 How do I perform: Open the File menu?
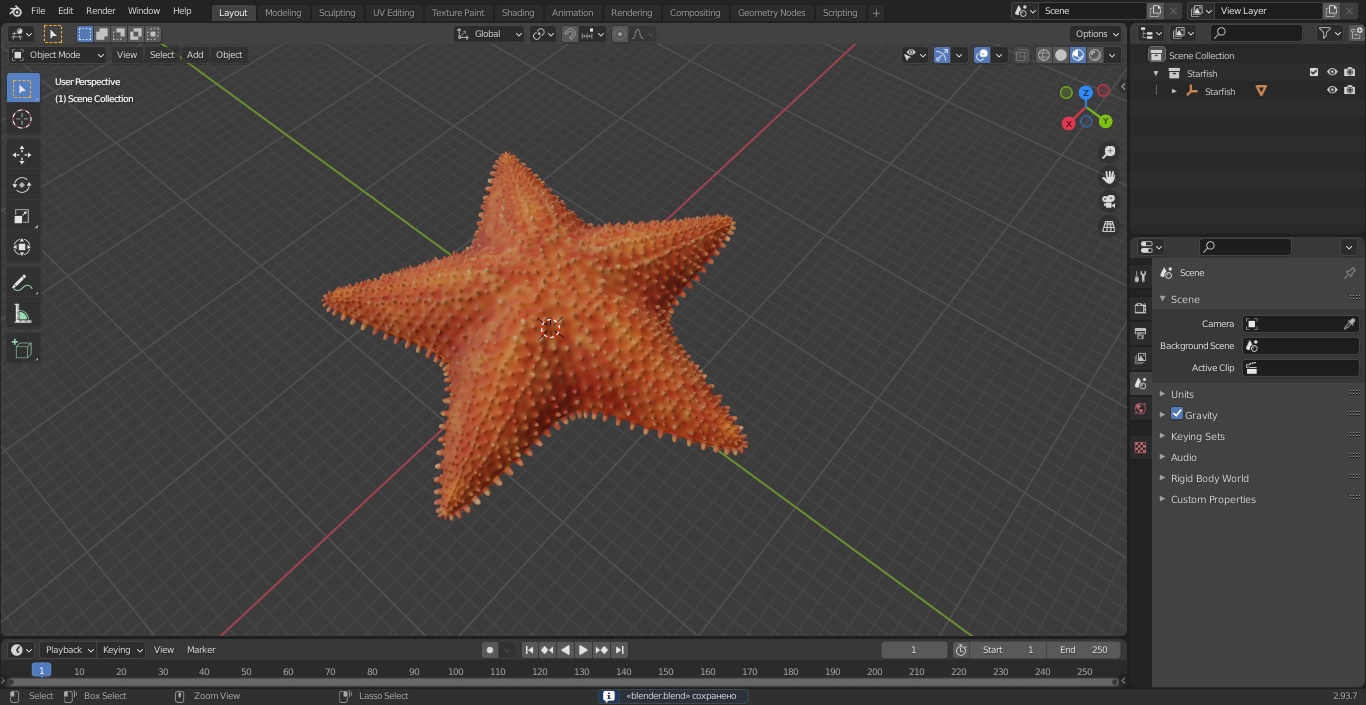pos(38,11)
